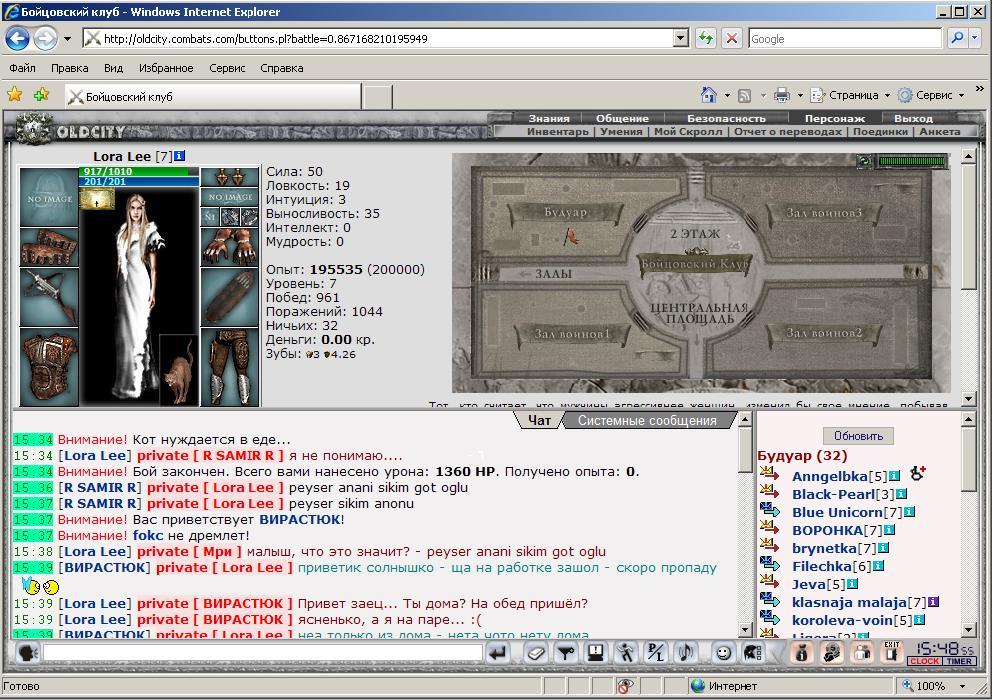Viewport: 992px width, 700px height.
Task: Click the Обновить button
Action: click(858, 435)
